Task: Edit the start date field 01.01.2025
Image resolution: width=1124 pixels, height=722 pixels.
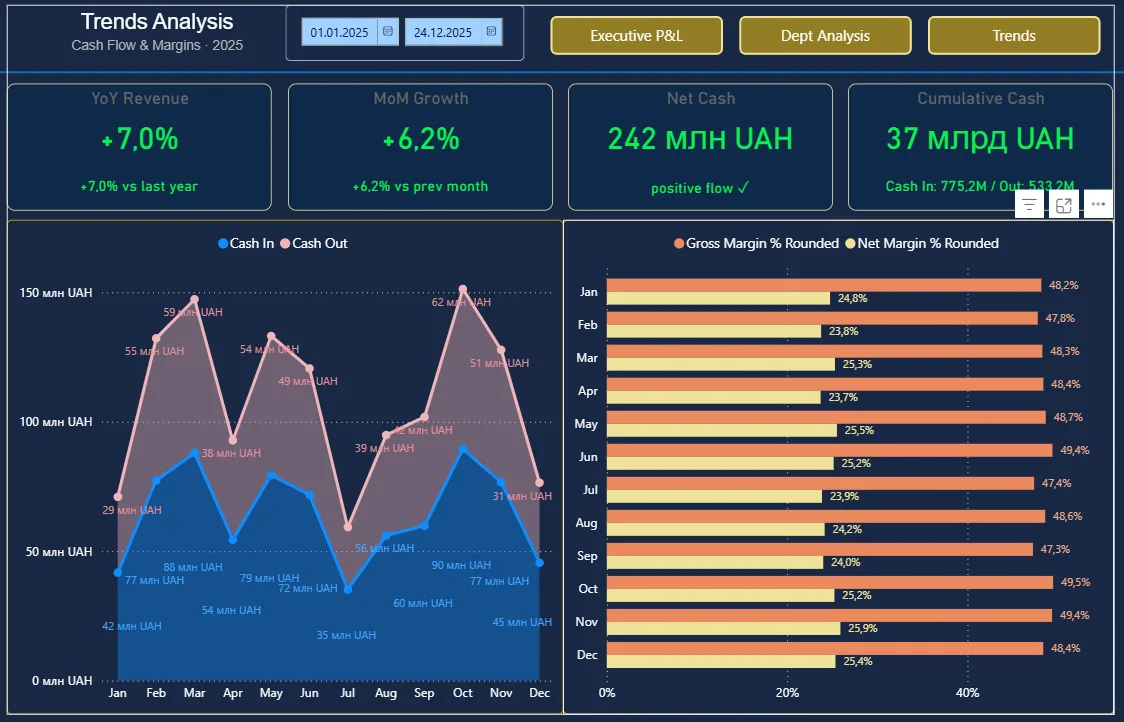Action: pos(340,32)
